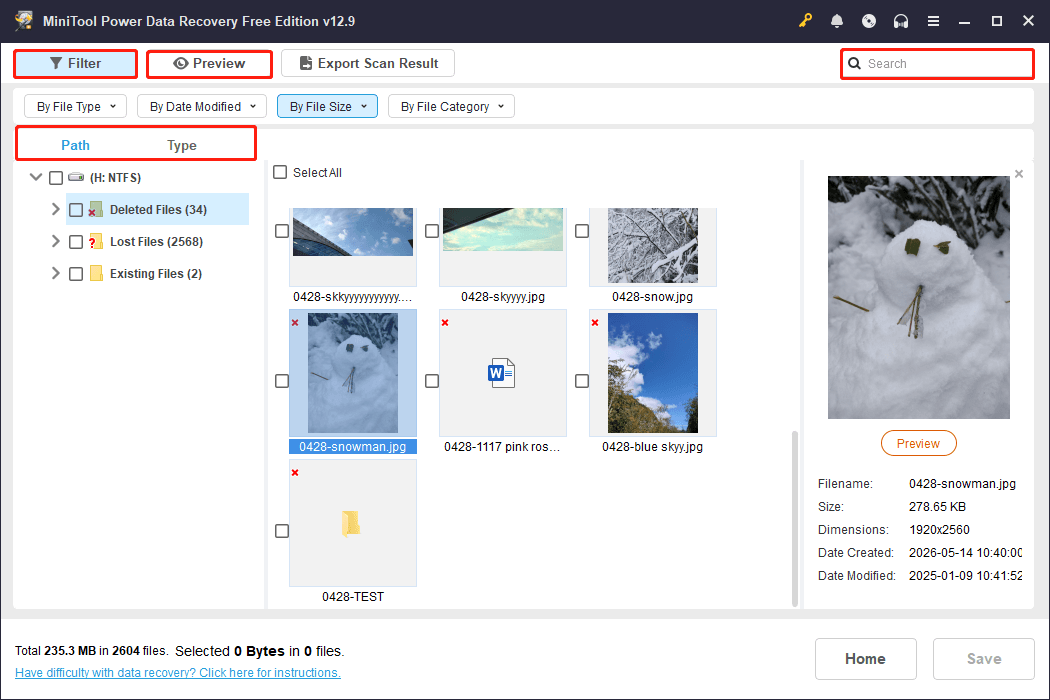
Task: Click the Home button
Action: coord(865,658)
